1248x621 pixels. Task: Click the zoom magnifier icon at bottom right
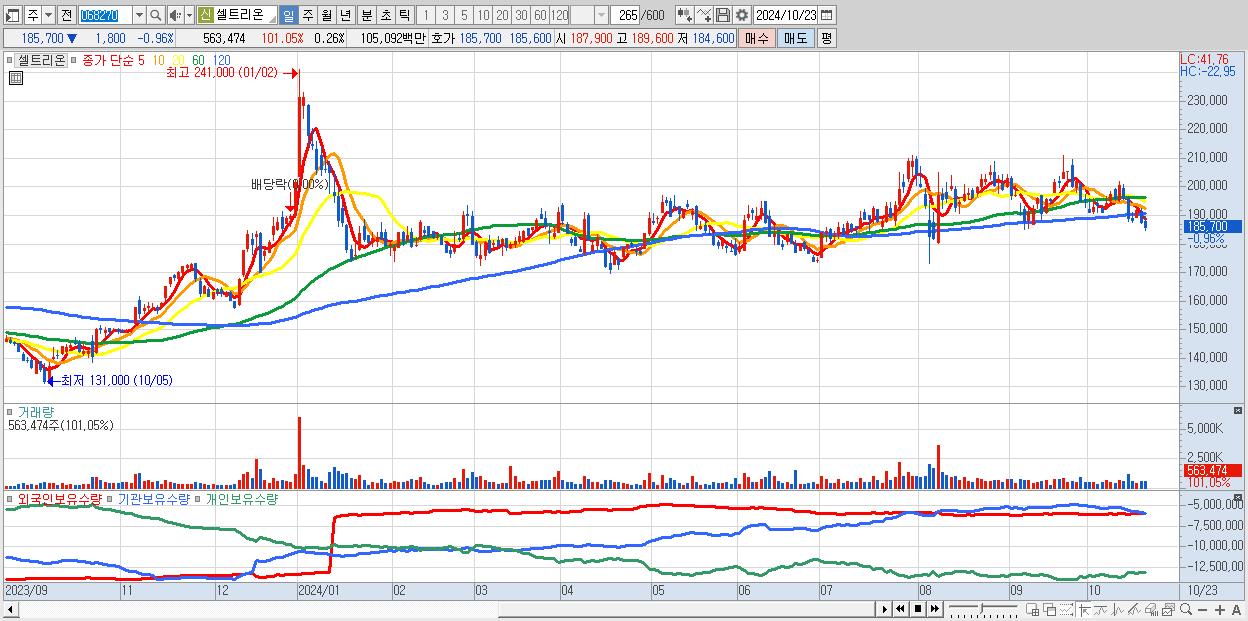(1185, 609)
